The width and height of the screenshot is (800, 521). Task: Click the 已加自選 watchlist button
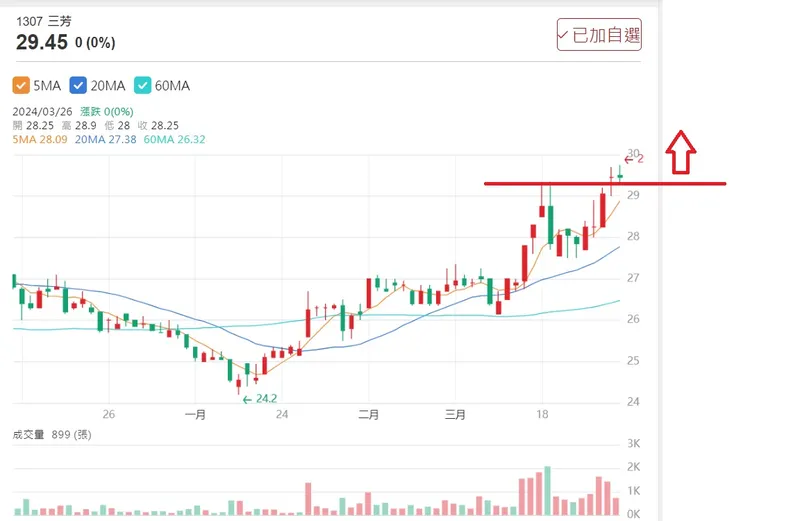point(599,36)
